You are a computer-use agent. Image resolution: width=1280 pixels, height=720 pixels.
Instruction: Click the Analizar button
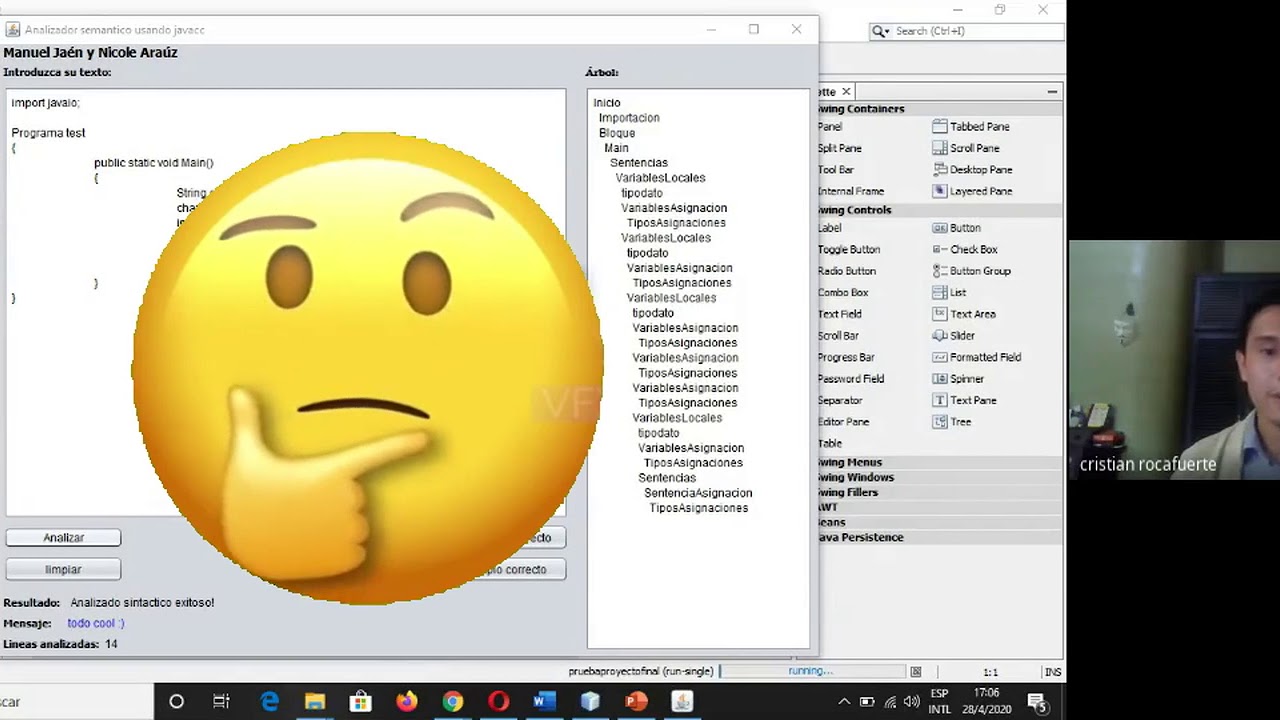(63, 538)
